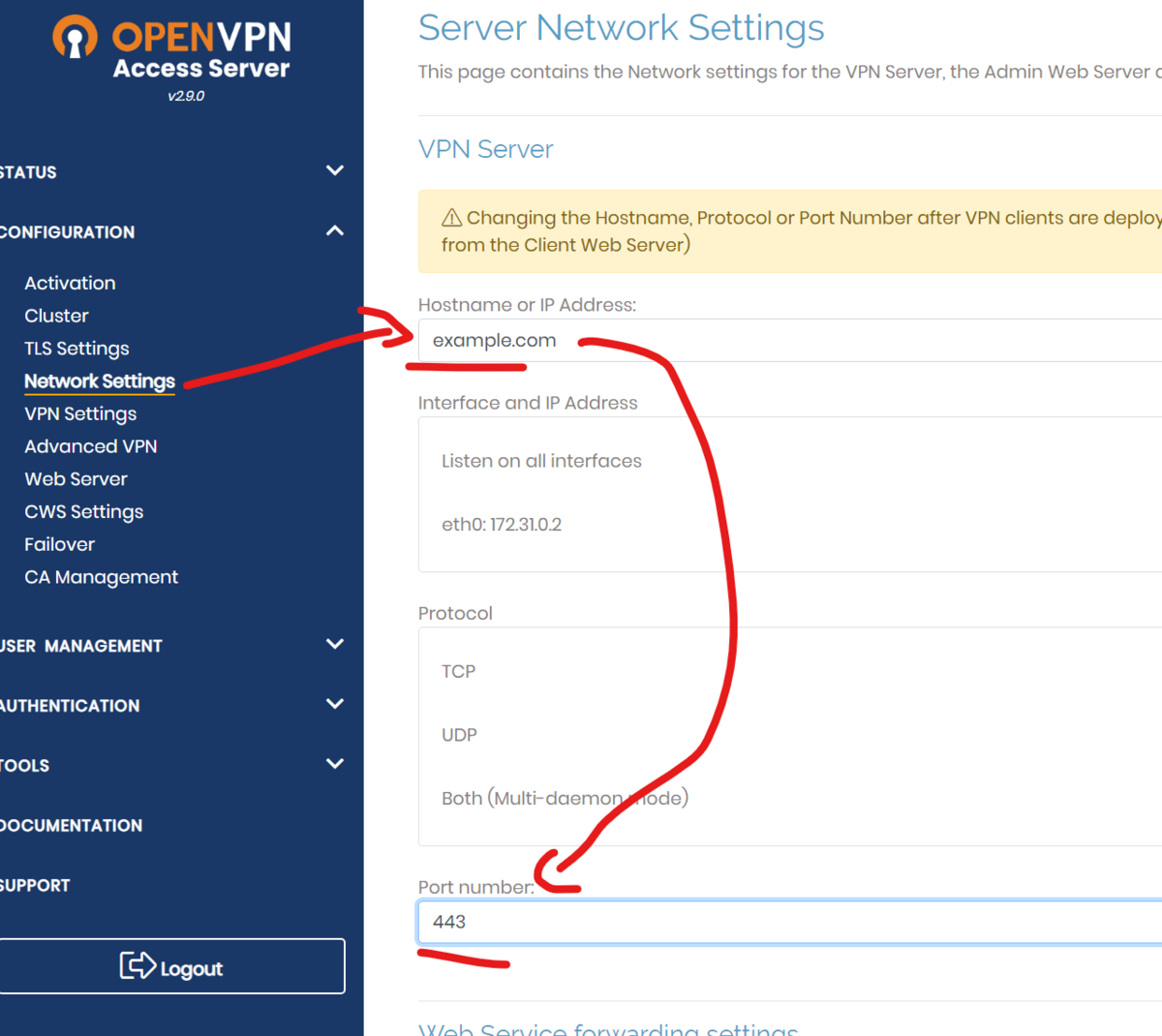Go to the Activation page

[x=70, y=283]
